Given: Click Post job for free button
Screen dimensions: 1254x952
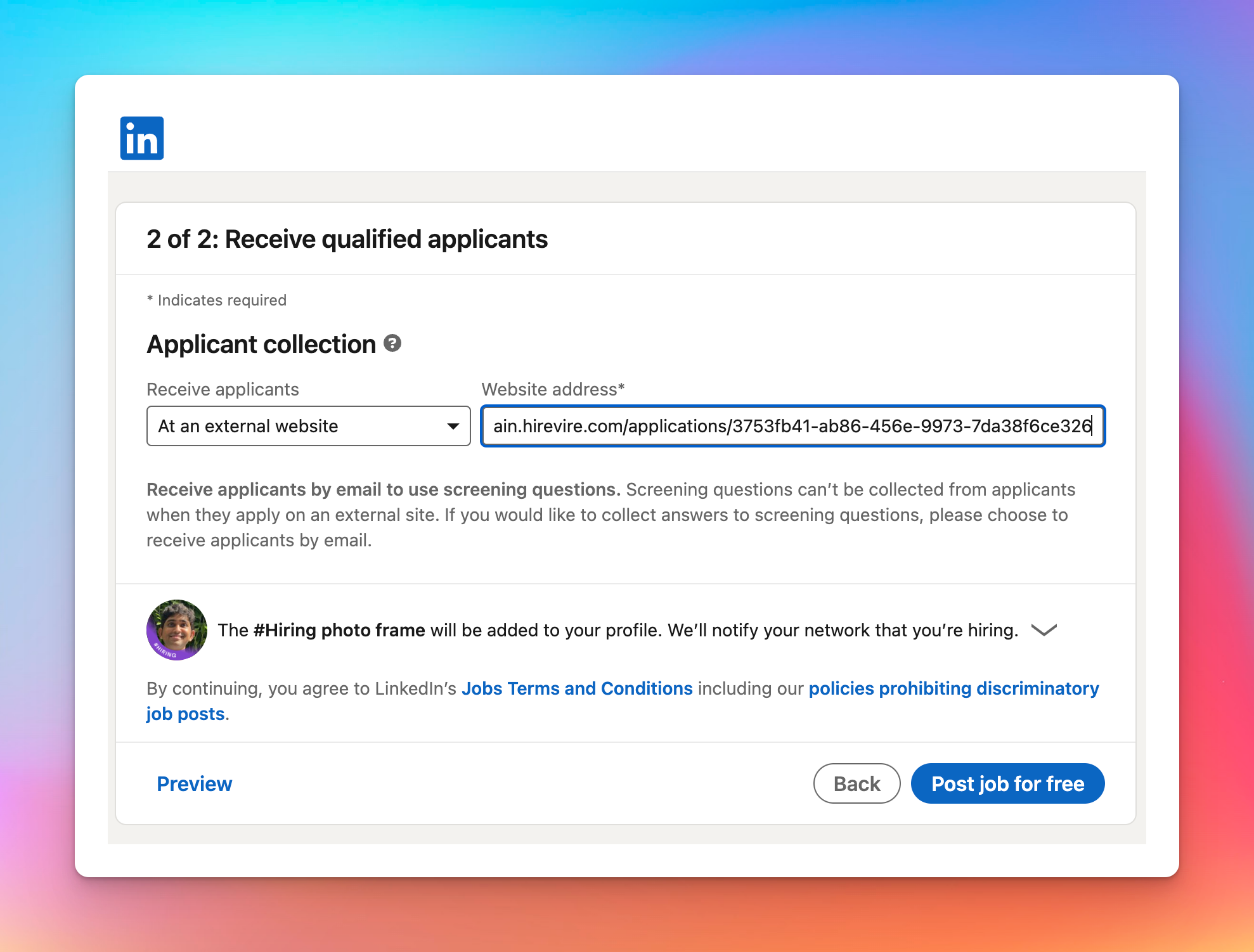Looking at the screenshot, I should pos(1007,784).
